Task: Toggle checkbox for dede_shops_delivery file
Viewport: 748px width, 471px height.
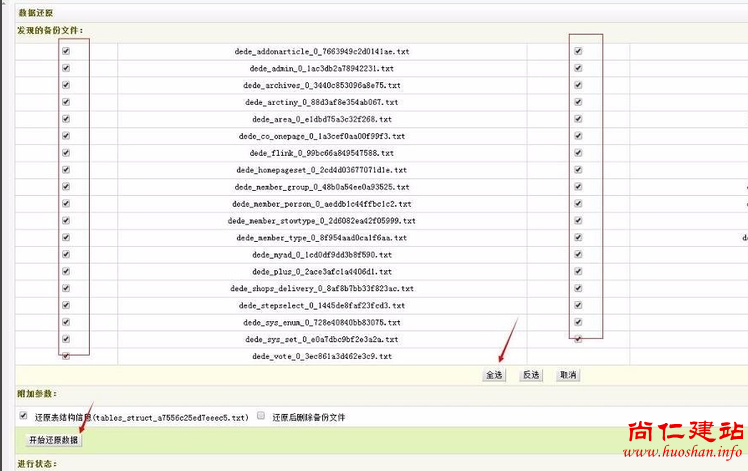Action: [66, 288]
